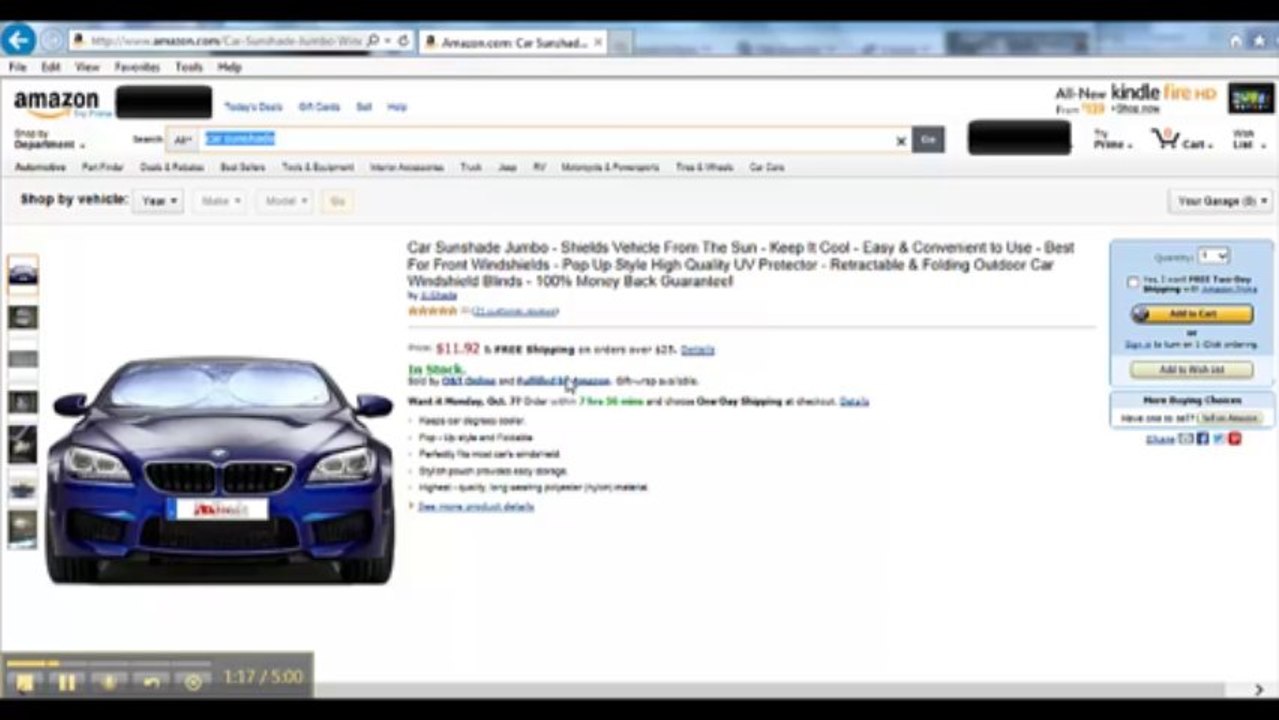Open the Year vehicle dropdown
1279x720 pixels.
point(158,201)
